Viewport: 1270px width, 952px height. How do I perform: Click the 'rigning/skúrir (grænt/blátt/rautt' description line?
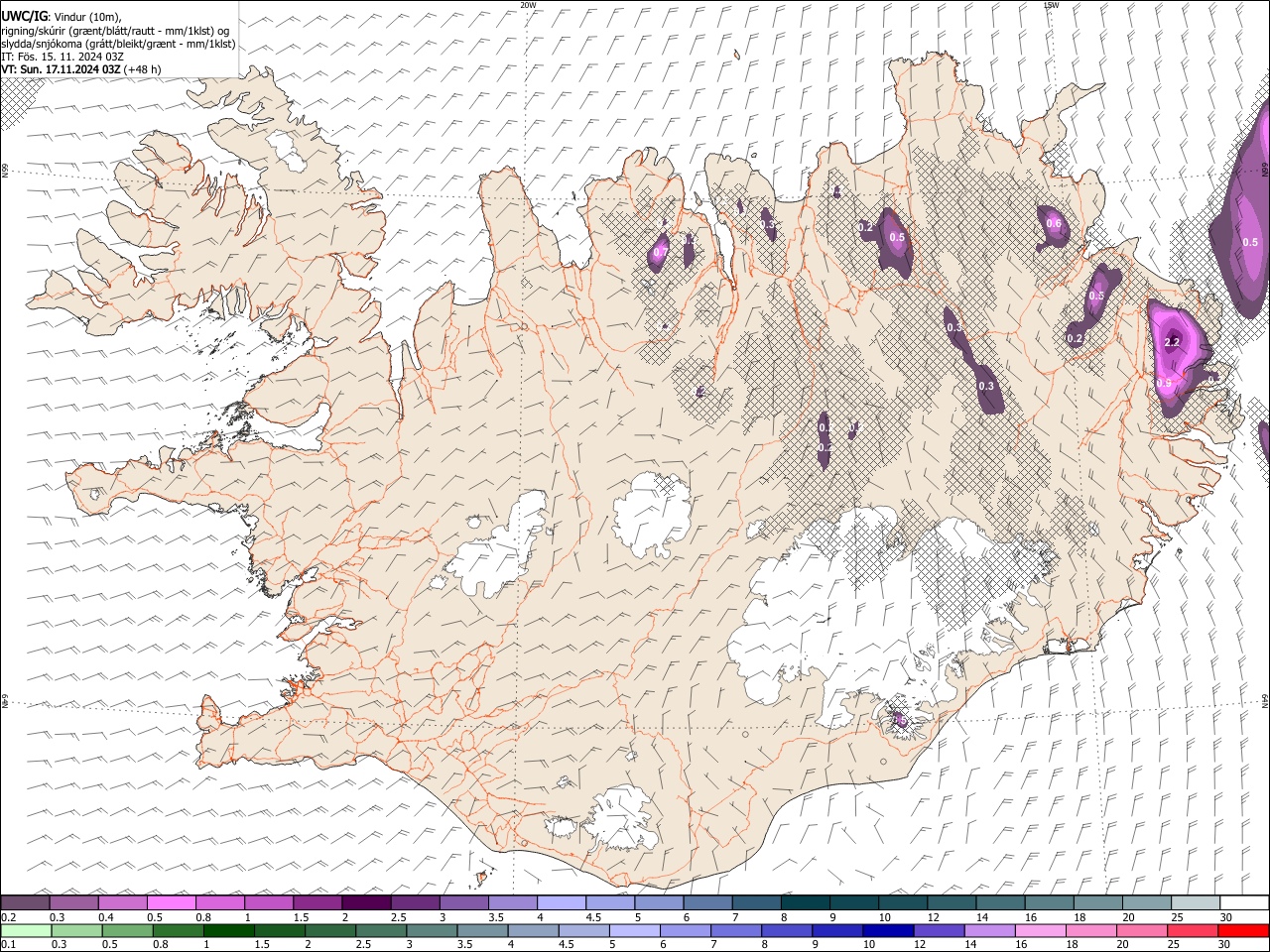(115, 31)
